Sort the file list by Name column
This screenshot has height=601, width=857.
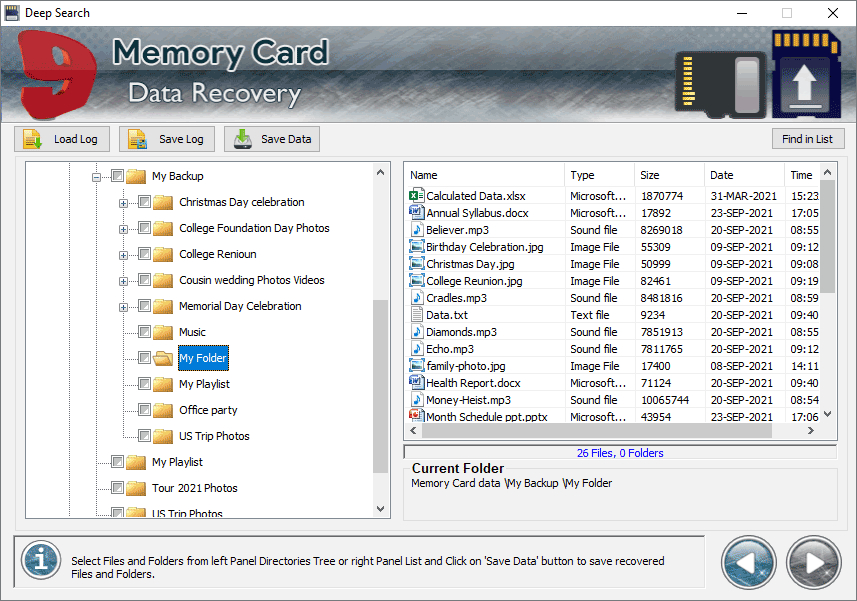pyautogui.click(x=484, y=175)
